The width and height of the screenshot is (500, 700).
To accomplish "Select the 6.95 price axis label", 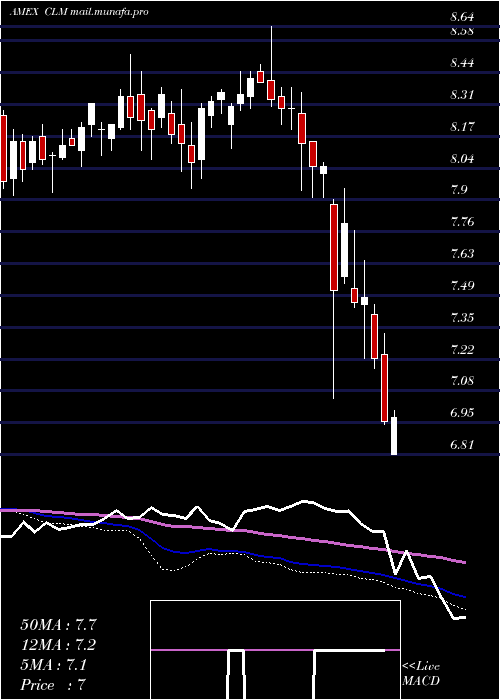I will tap(462, 413).
